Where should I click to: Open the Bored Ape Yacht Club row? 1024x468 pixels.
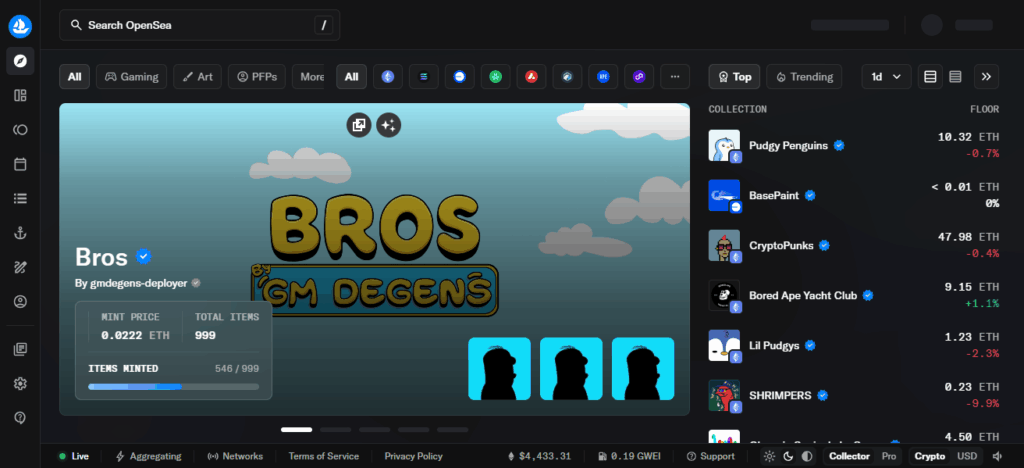854,295
